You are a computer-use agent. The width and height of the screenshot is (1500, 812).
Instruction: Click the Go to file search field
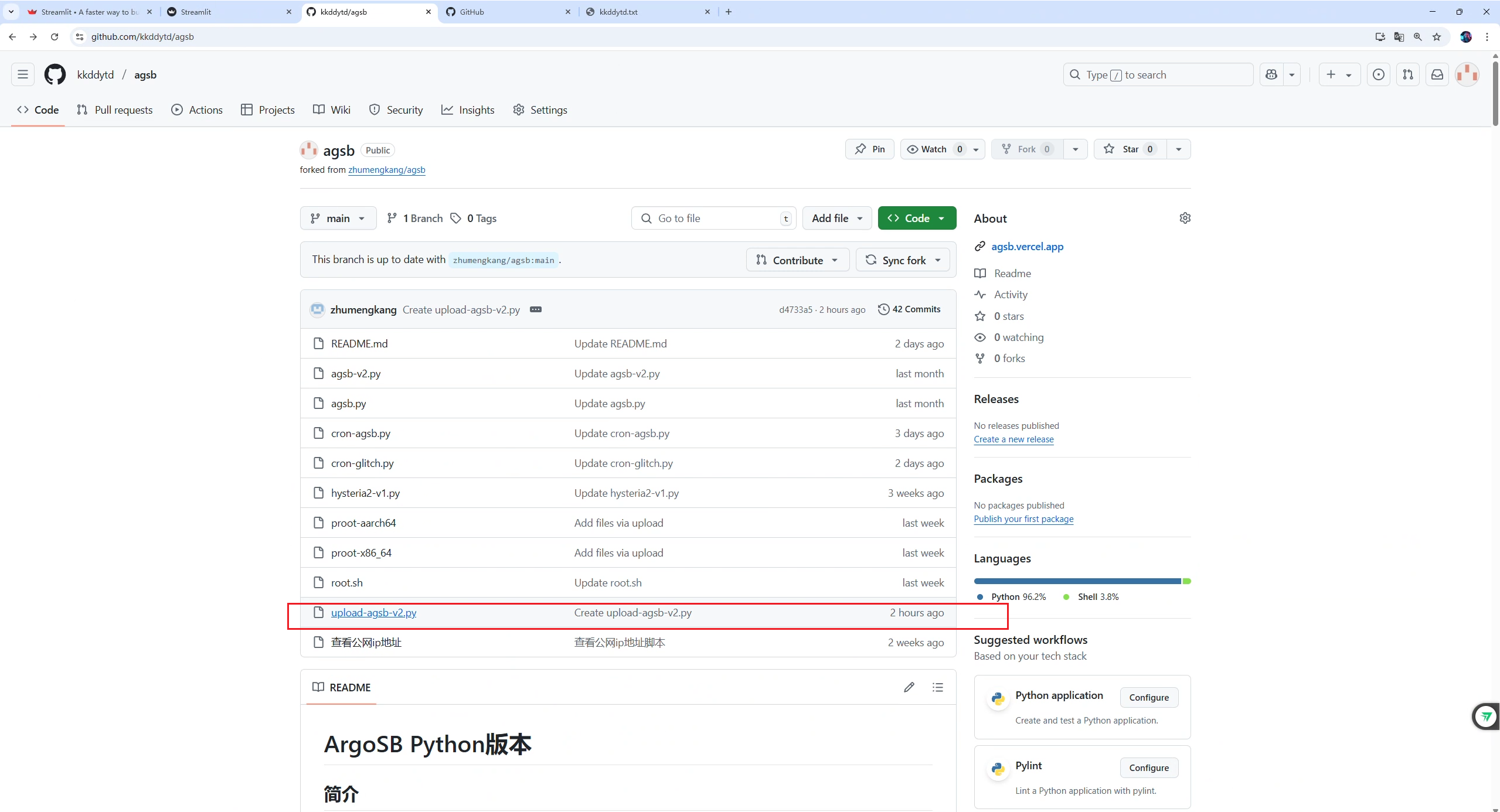click(713, 218)
